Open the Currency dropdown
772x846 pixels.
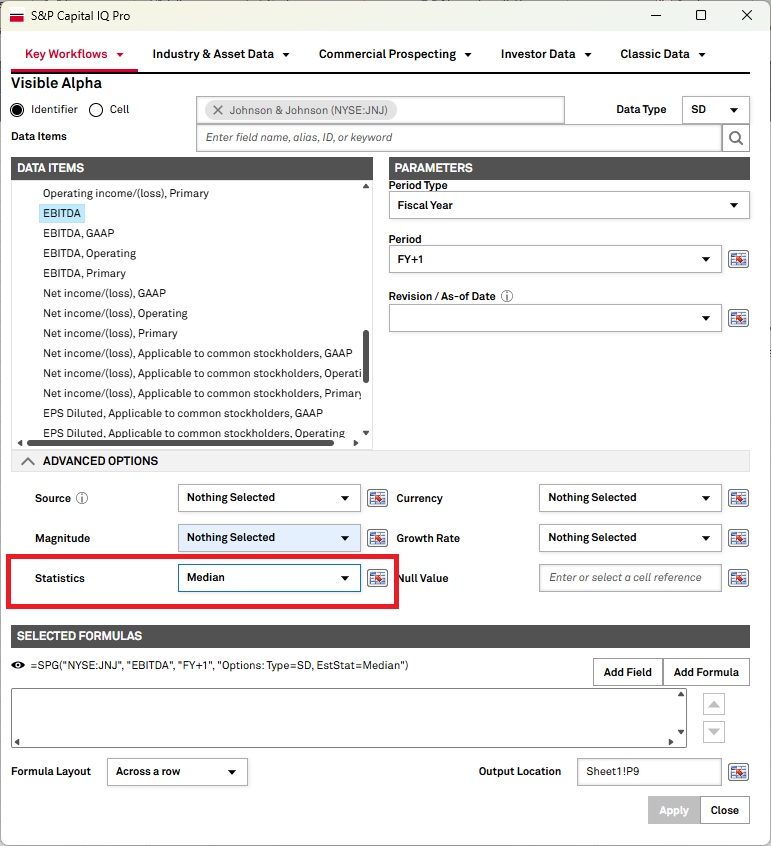630,497
